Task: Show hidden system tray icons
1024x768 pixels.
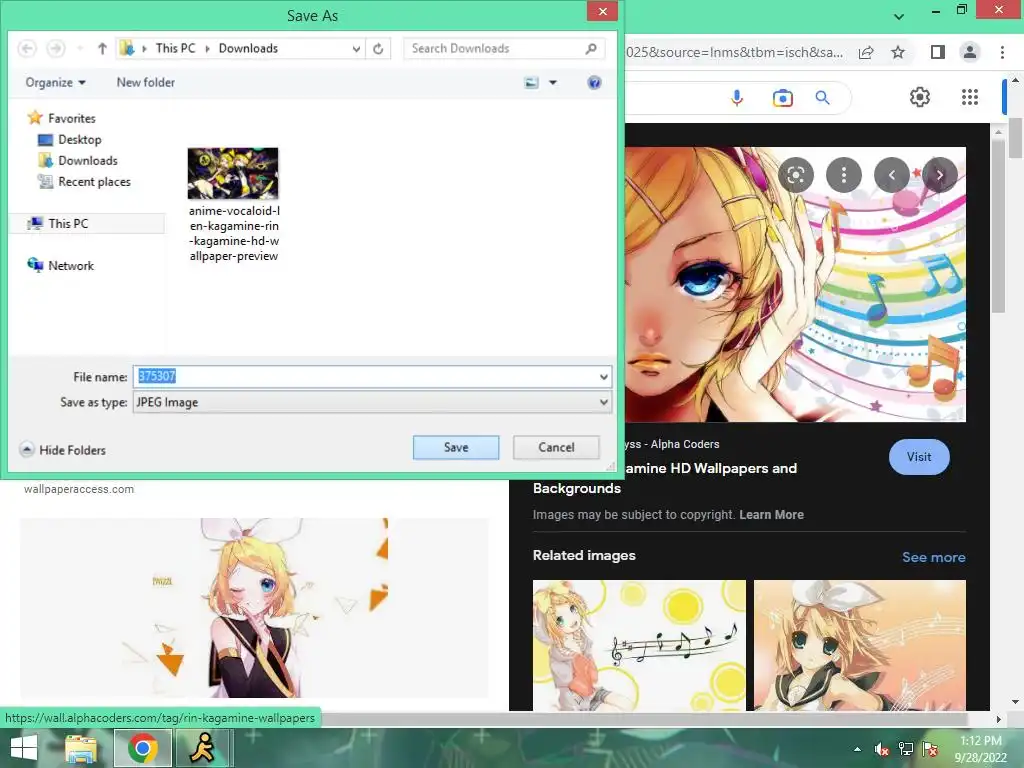Action: coord(857,749)
